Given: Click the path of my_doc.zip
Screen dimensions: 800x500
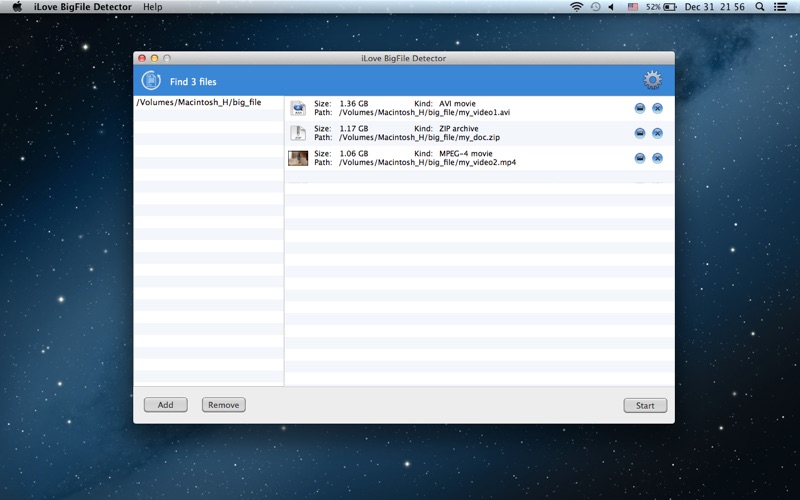Looking at the screenshot, I should click(419, 137).
